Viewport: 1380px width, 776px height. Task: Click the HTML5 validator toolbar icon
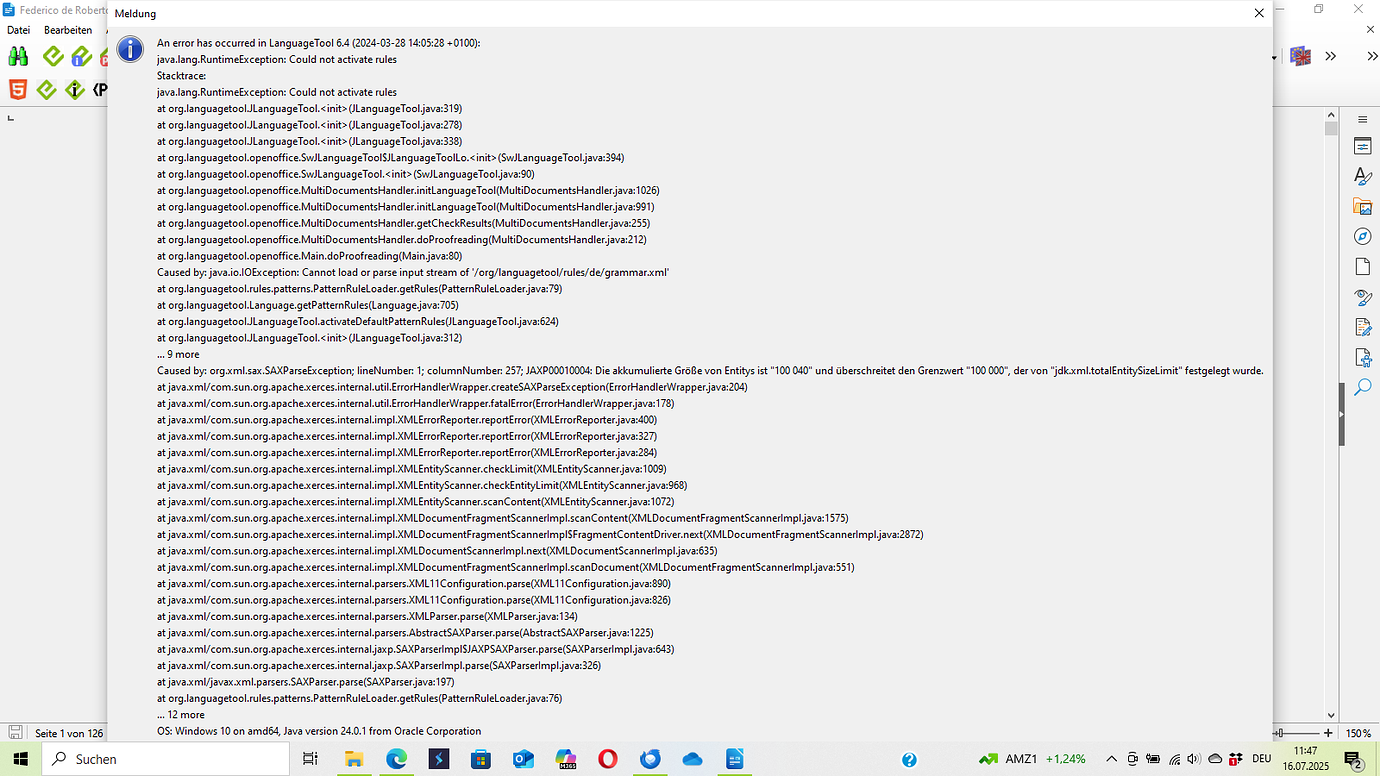point(17,89)
